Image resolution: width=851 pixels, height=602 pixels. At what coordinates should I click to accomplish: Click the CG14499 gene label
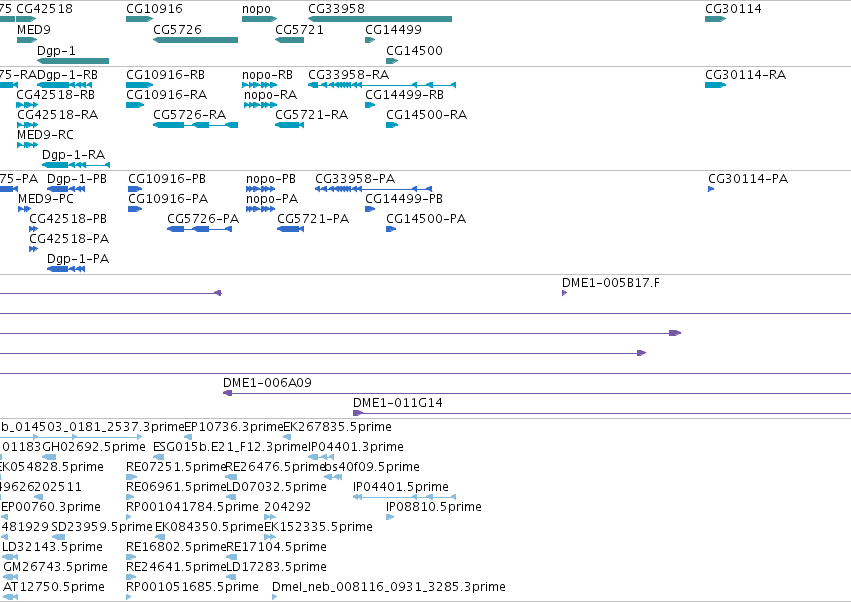point(393,29)
